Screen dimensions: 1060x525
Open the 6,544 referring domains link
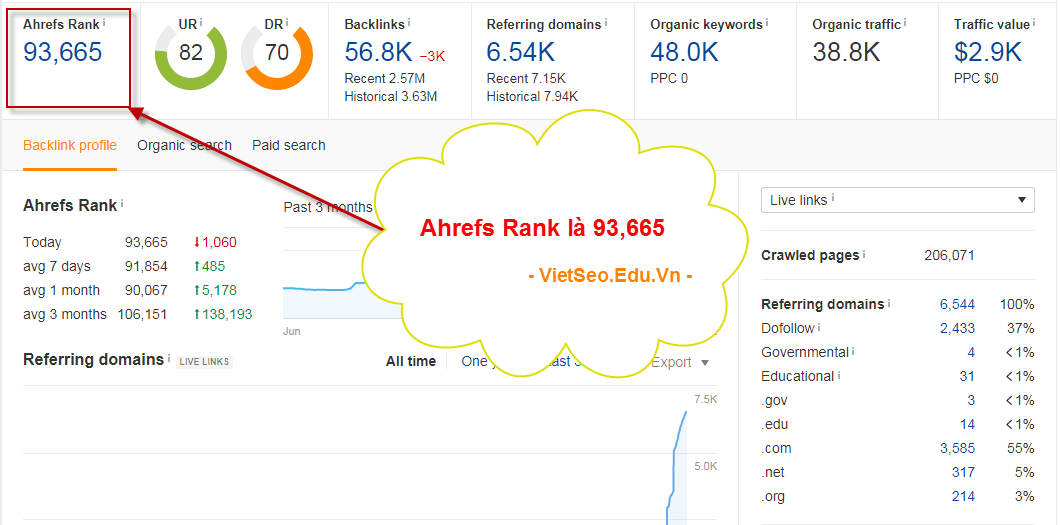tap(957, 304)
